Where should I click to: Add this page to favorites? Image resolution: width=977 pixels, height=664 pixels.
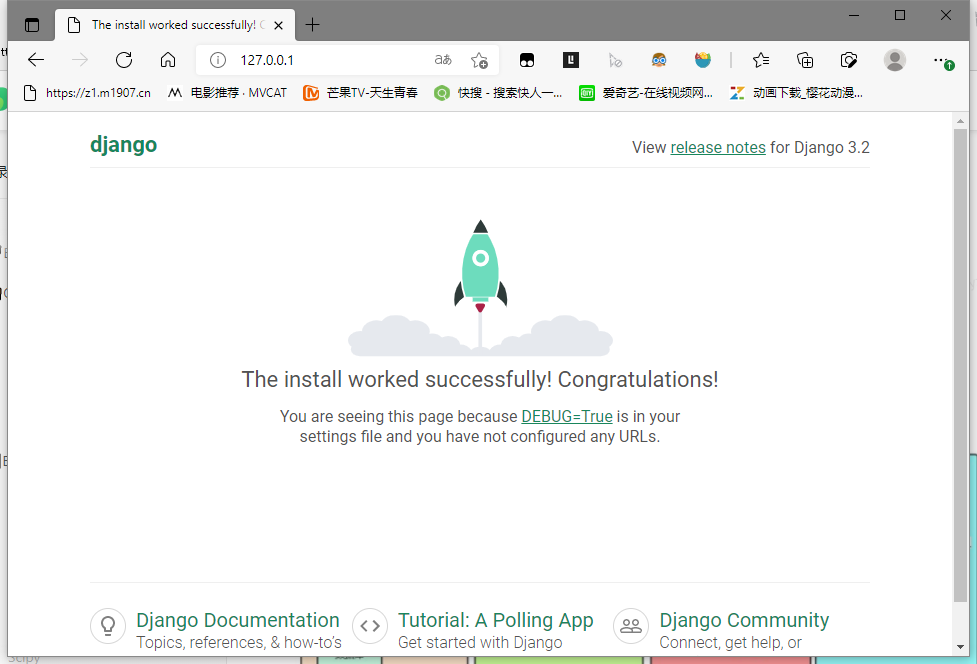coord(479,60)
